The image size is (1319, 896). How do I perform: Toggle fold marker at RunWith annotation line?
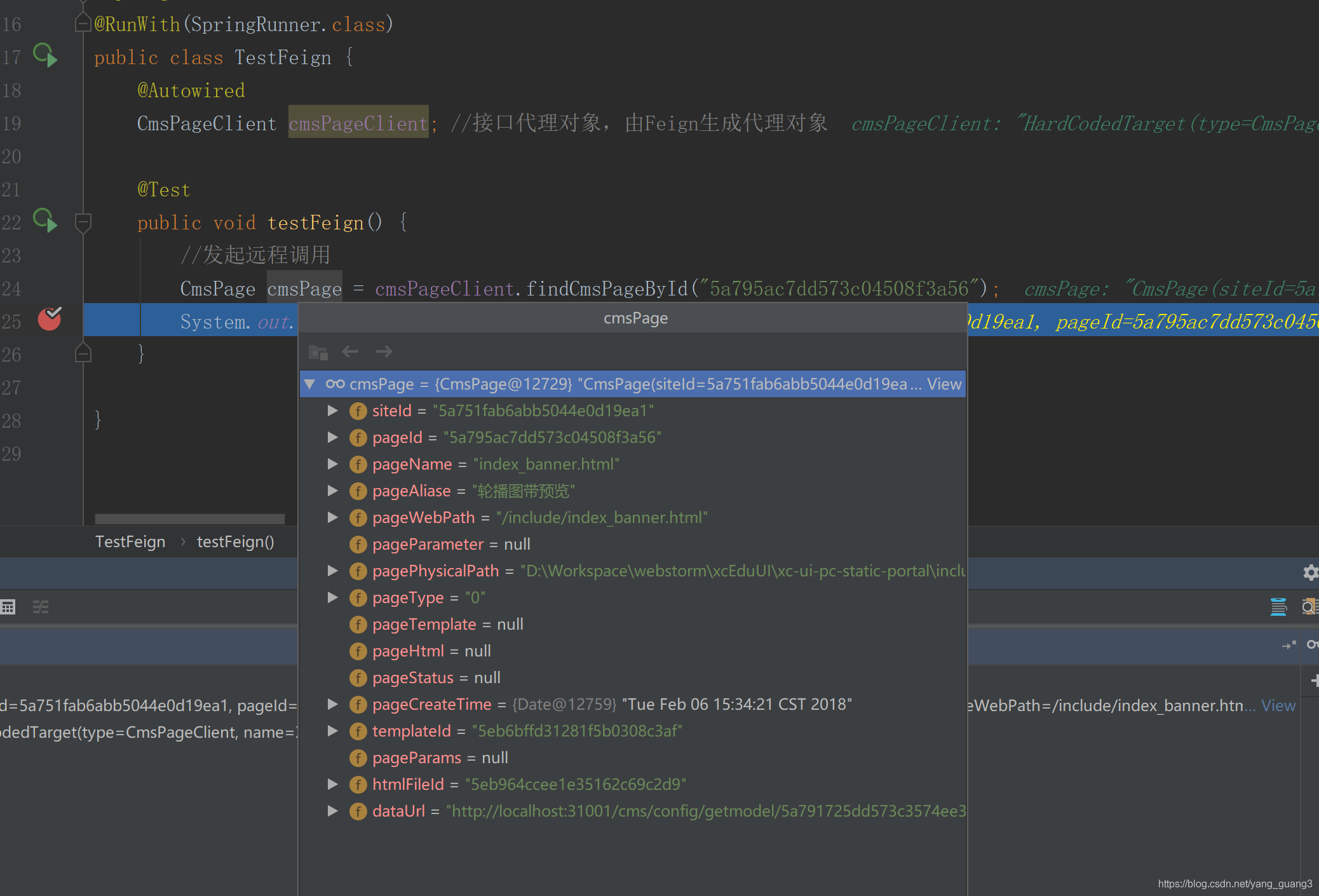83,24
